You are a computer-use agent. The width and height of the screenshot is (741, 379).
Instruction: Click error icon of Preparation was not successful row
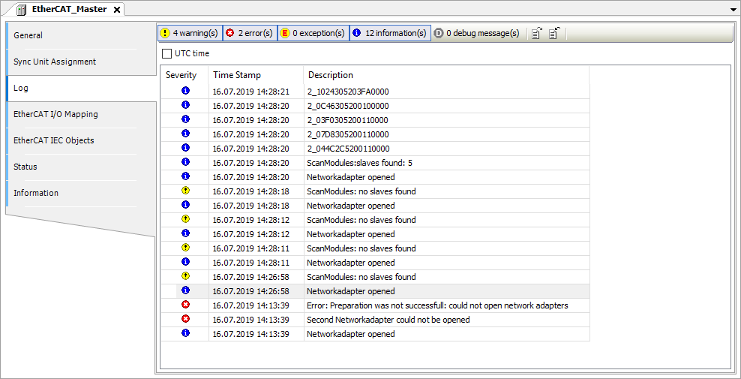click(x=185, y=305)
